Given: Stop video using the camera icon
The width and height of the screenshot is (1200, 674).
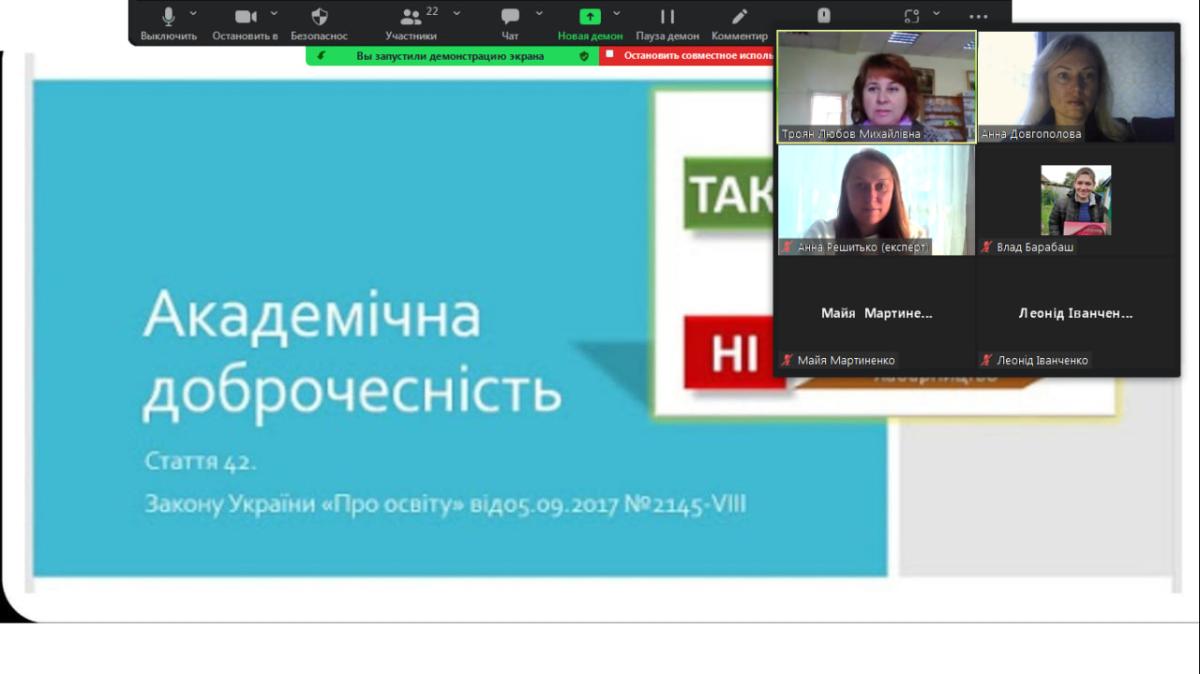Looking at the screenshot, I should click(245, 17).
